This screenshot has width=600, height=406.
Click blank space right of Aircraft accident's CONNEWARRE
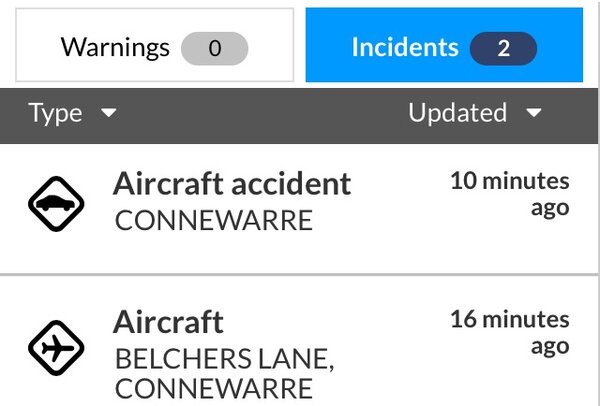380,222
